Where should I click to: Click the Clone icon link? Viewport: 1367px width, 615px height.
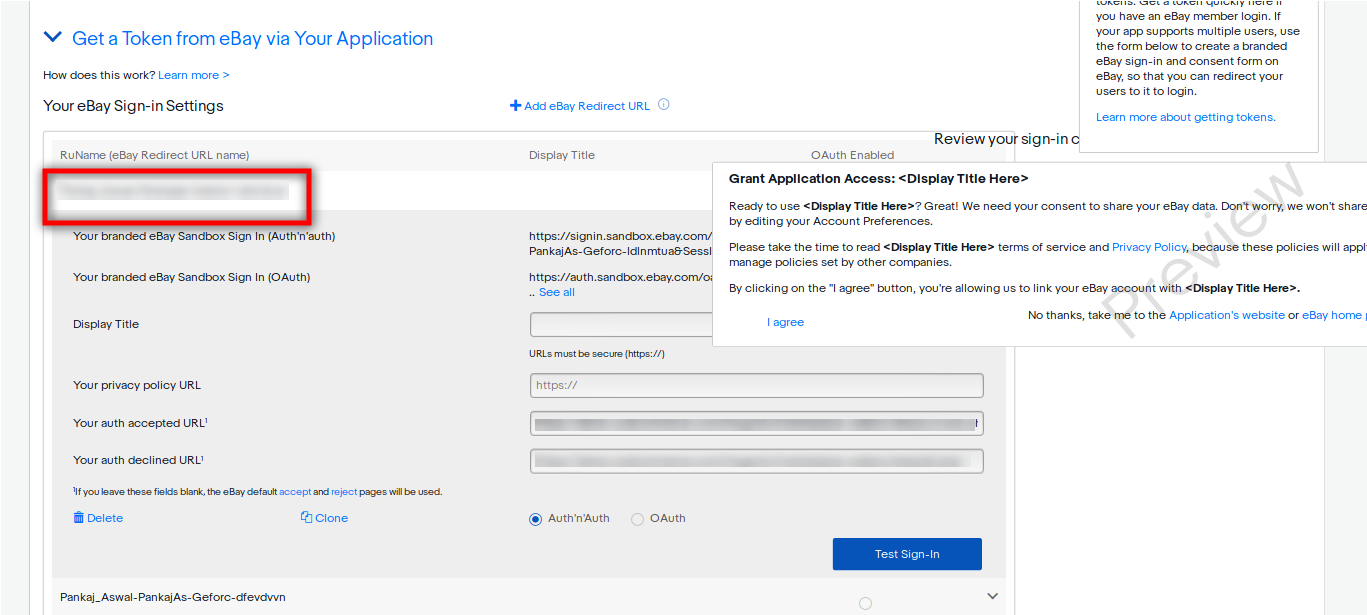point(324,518)
